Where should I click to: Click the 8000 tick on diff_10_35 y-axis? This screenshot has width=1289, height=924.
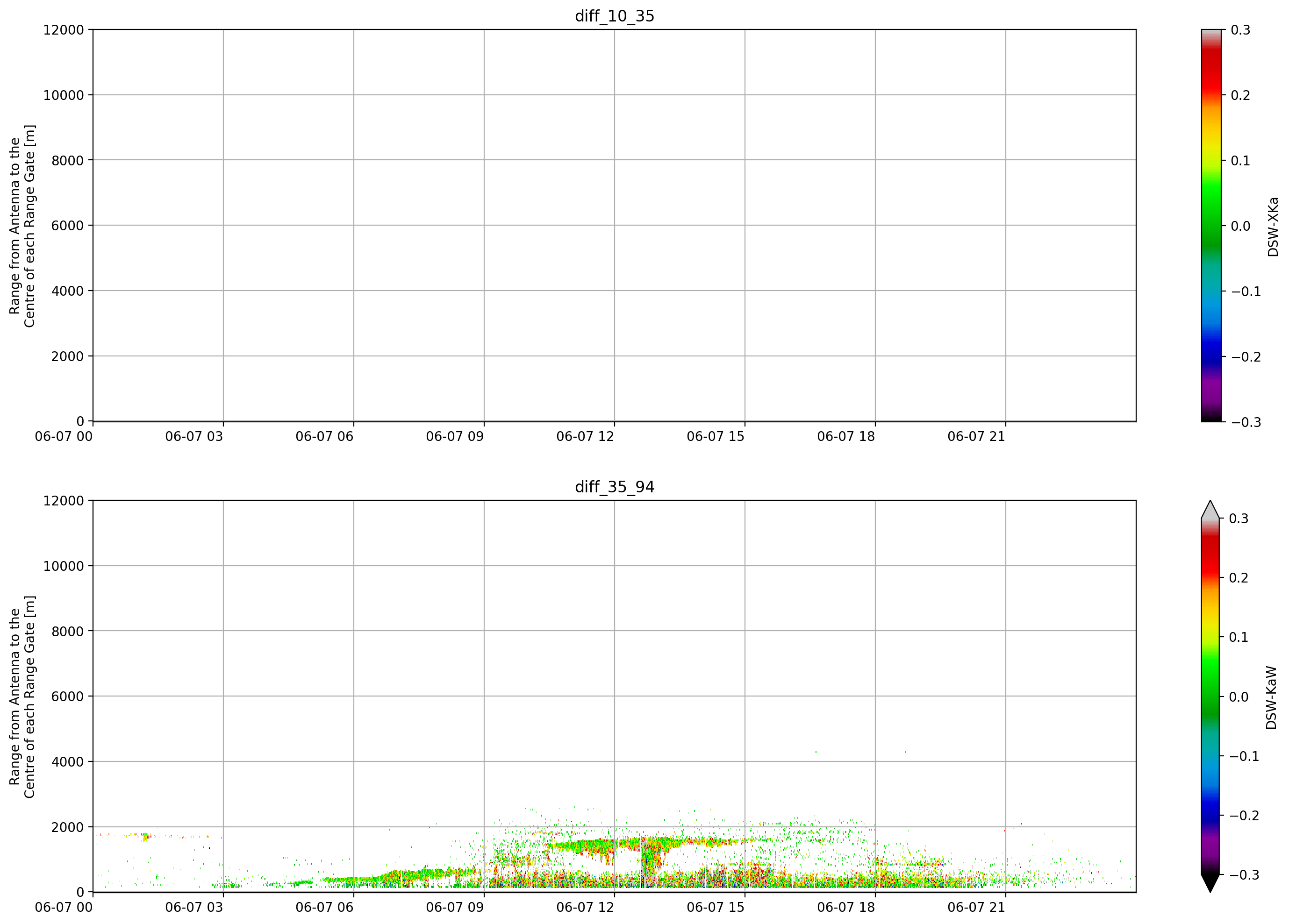click(x=68, y=161)
